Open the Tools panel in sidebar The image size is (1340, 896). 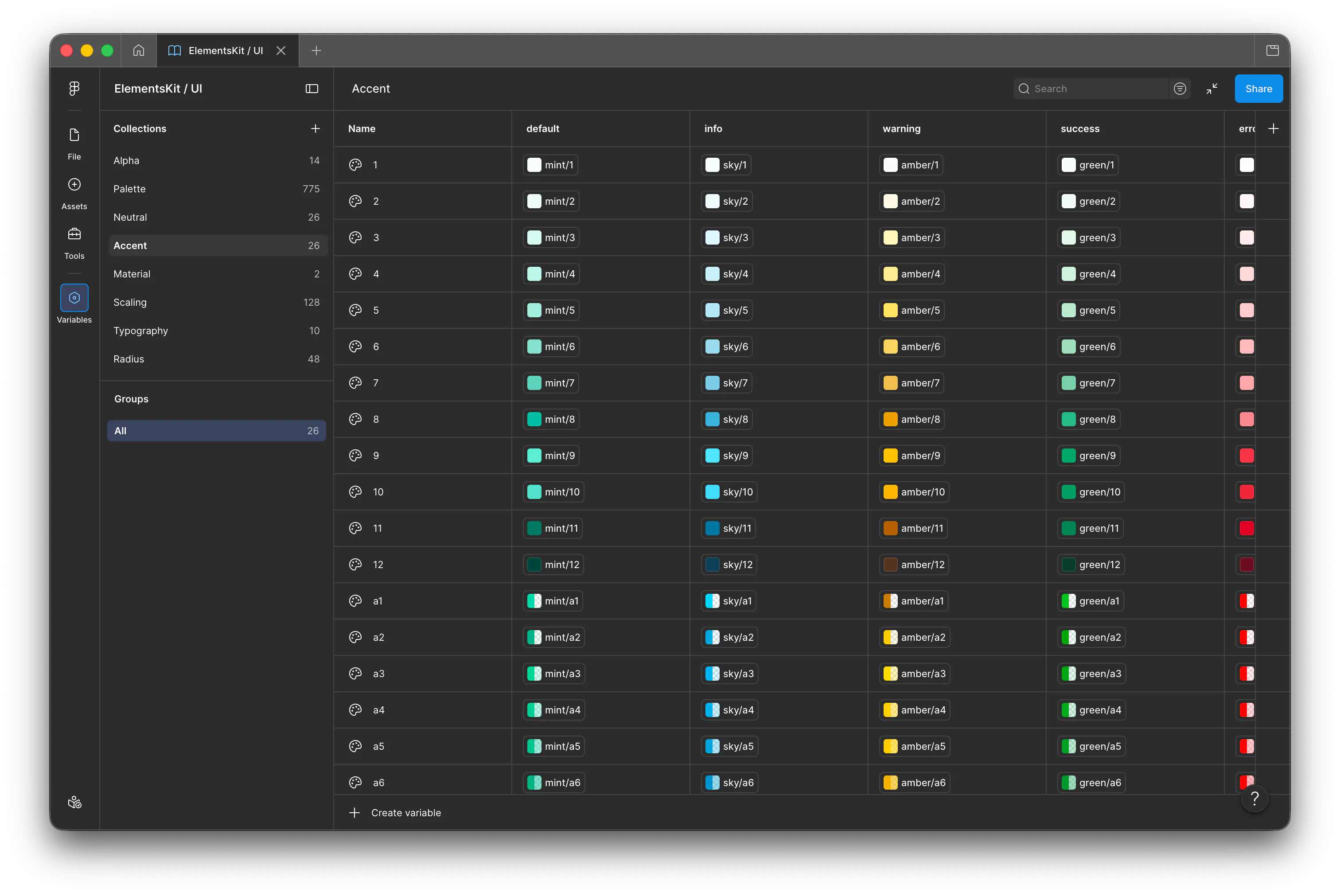pos(74,243)
